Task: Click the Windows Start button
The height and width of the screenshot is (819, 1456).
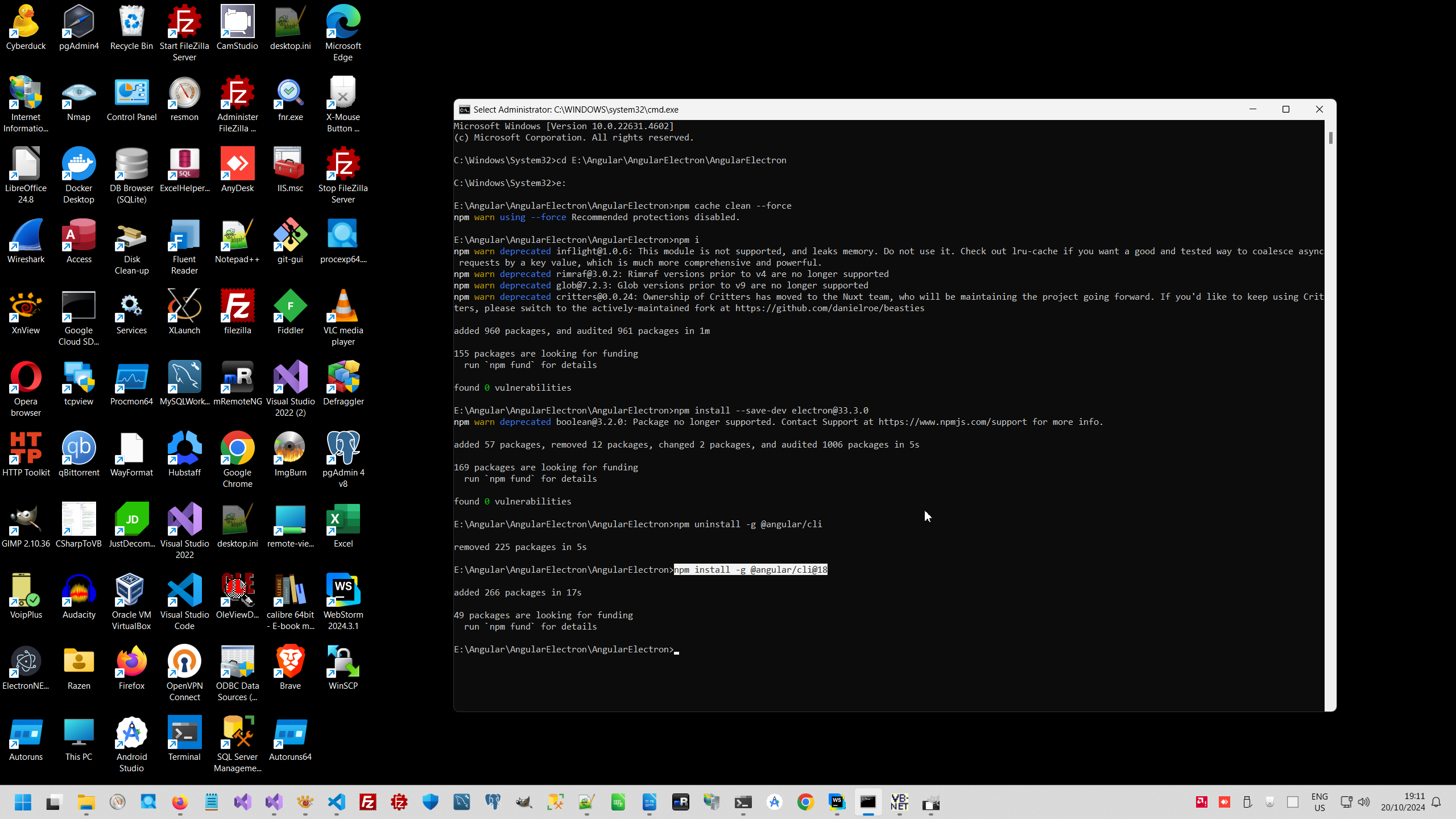Action: pyautogui.click(x=23, y=803)
